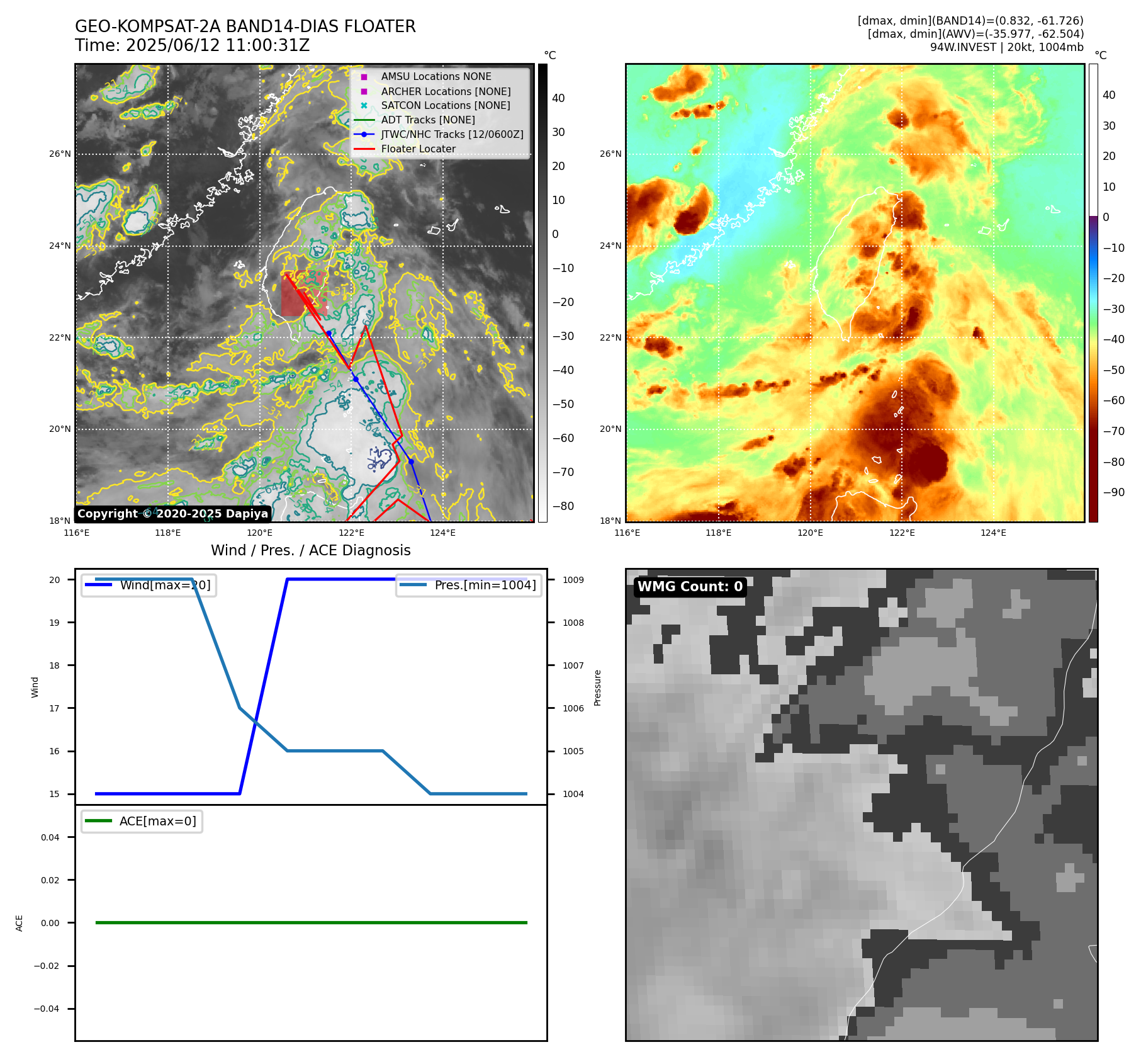Click the cyan SATCON cross legend marker
This screenshot has width=1141, height=1064.
364,105
